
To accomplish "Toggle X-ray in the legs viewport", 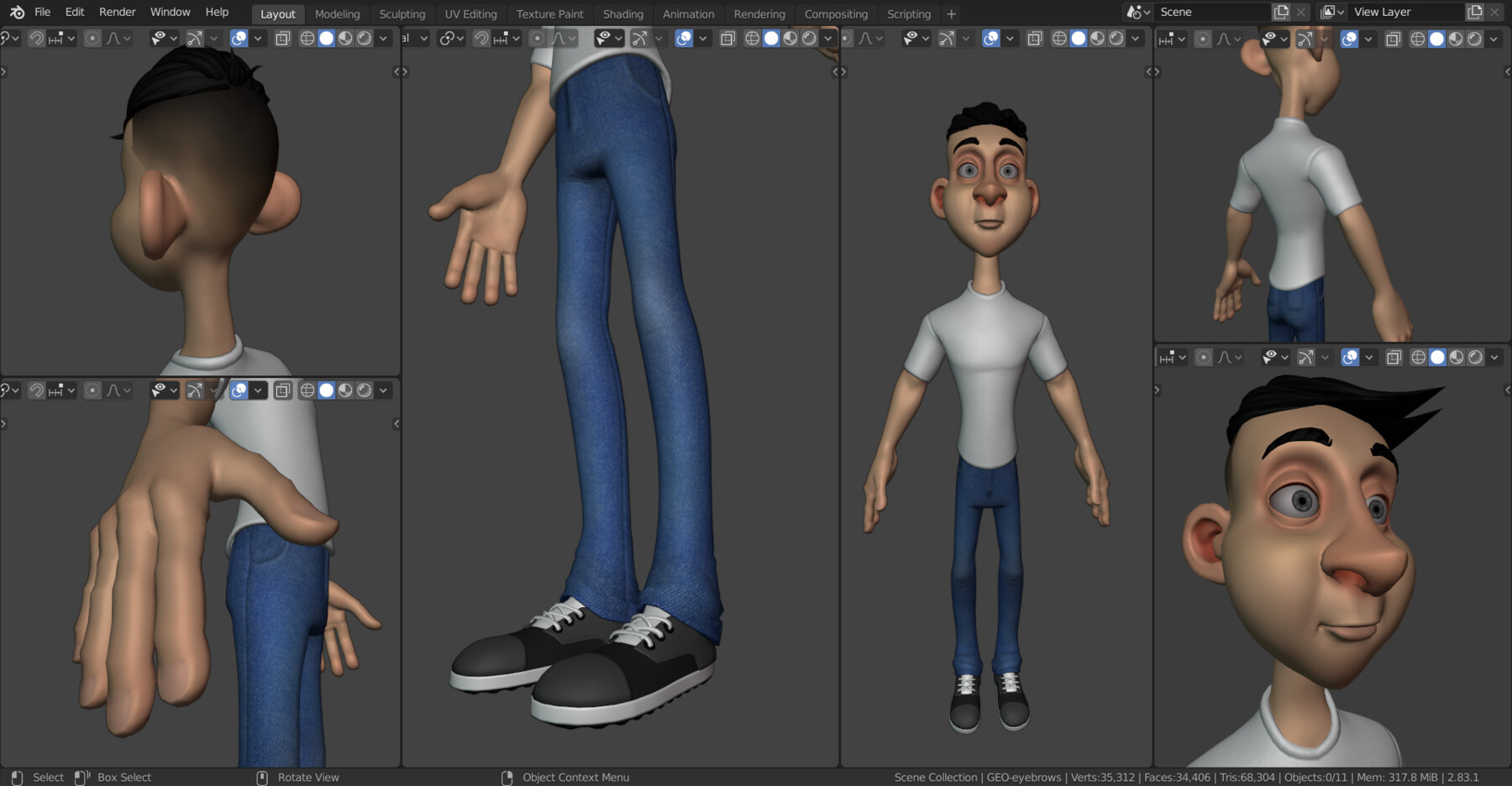I will coord(728,39).
